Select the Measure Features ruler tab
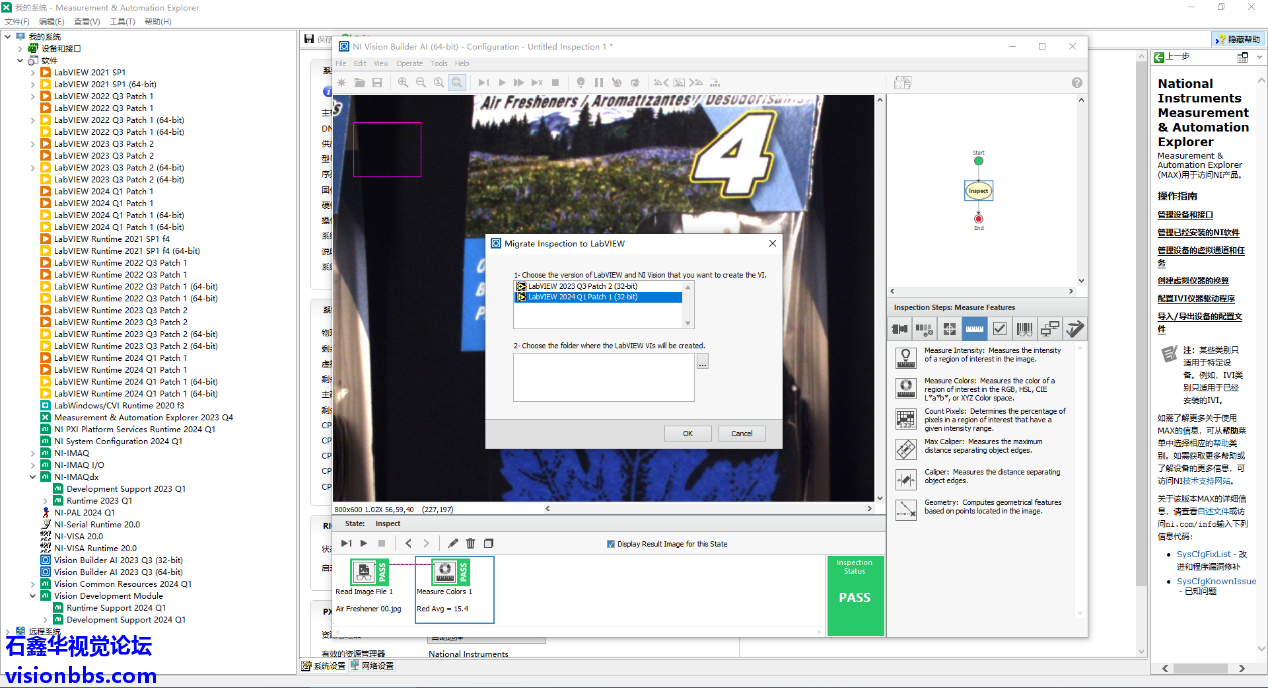The height and width of the screenshot is (688, 1268). point(975,328)
